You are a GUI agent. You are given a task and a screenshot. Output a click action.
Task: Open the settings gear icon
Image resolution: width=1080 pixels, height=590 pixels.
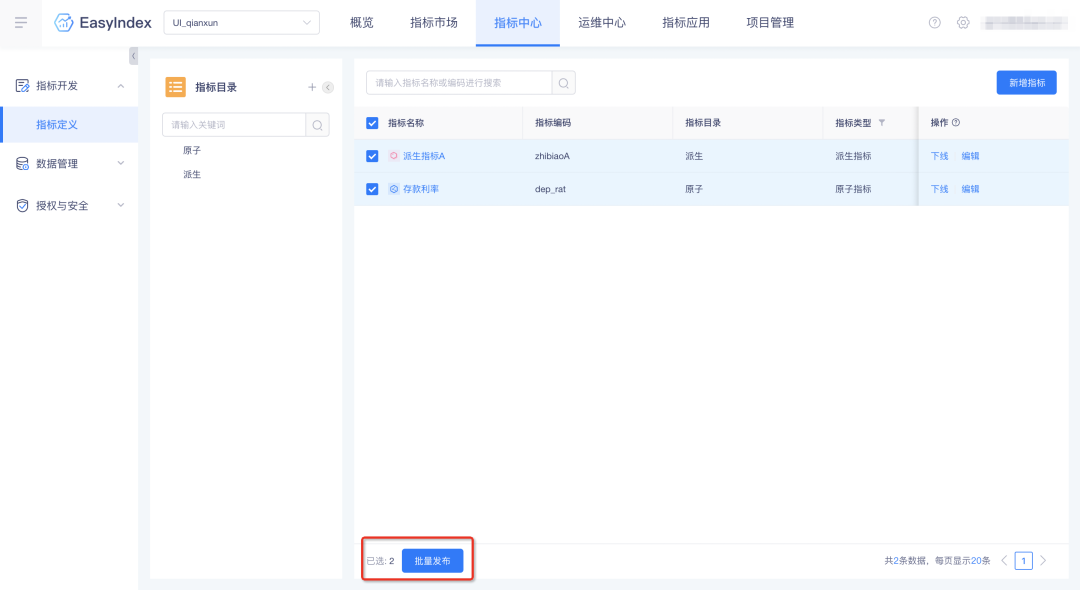tap(963, 23)
